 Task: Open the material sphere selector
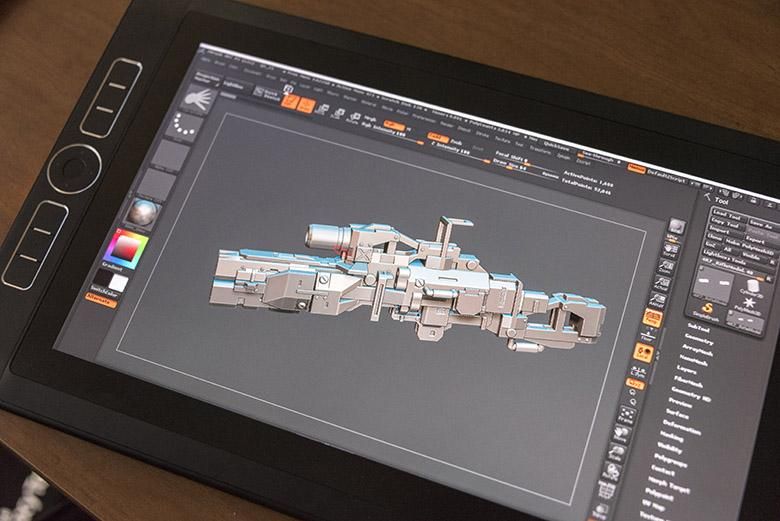143,213
